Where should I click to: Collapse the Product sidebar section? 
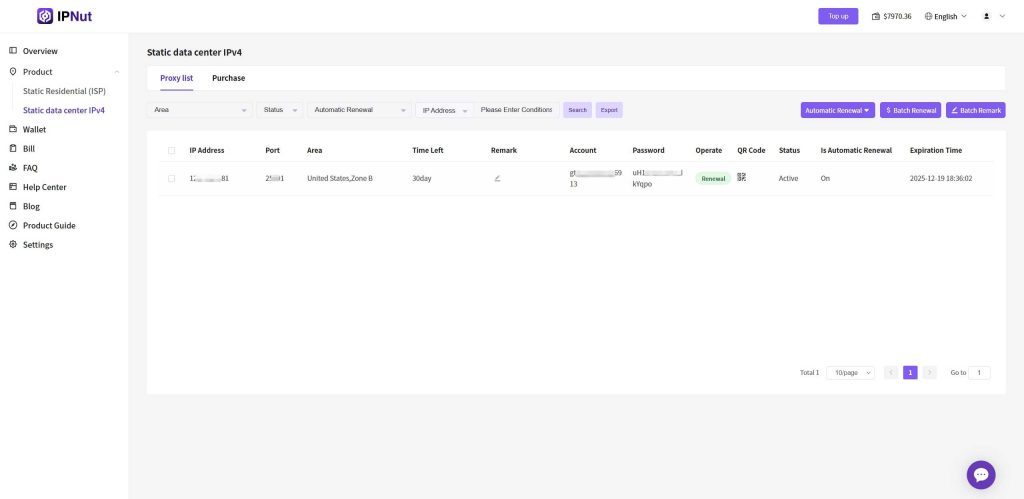point(116,72)
